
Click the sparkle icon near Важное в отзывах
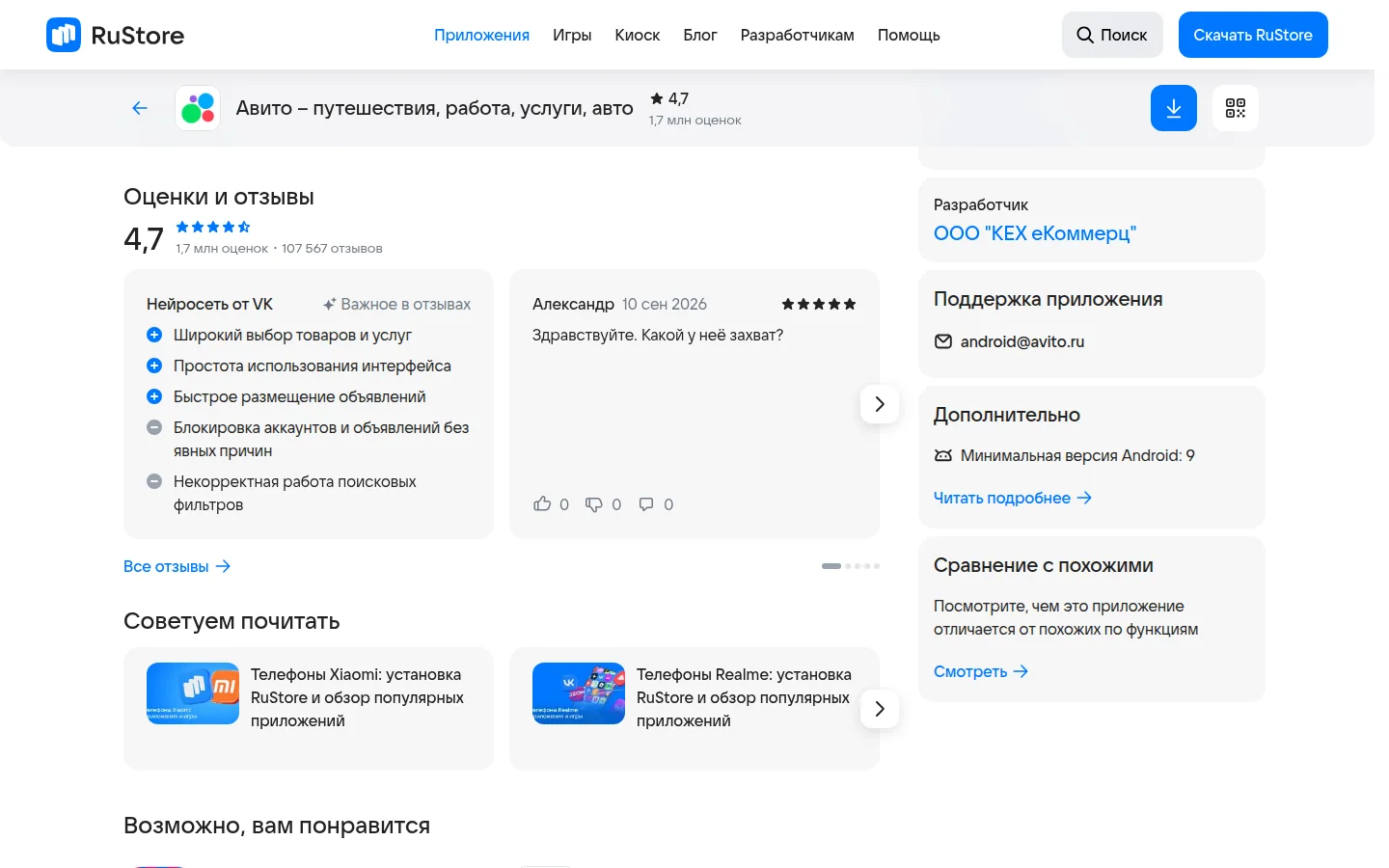click(329, 304)
